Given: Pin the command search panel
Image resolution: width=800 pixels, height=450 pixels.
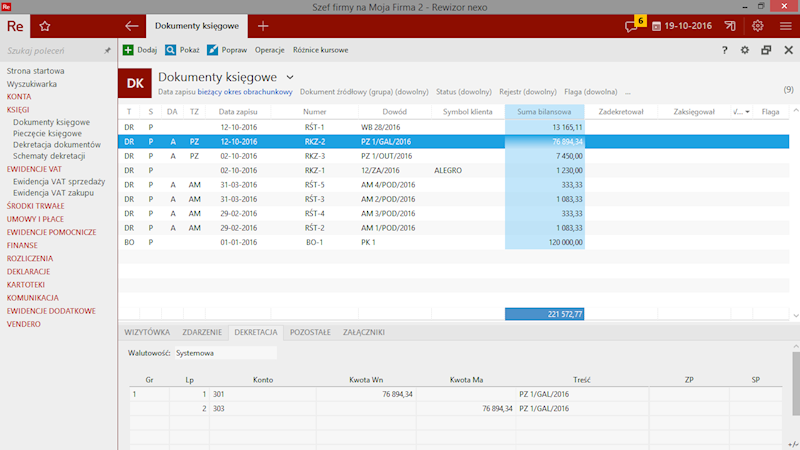Looking at the screenshot, I should (x=107, y=51).
